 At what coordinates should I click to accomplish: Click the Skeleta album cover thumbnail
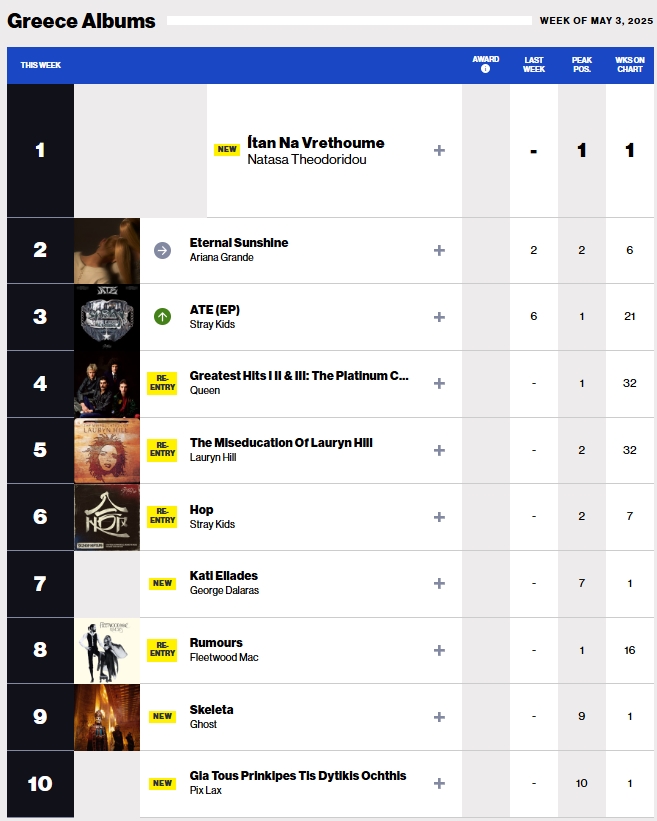coord(107,717)
